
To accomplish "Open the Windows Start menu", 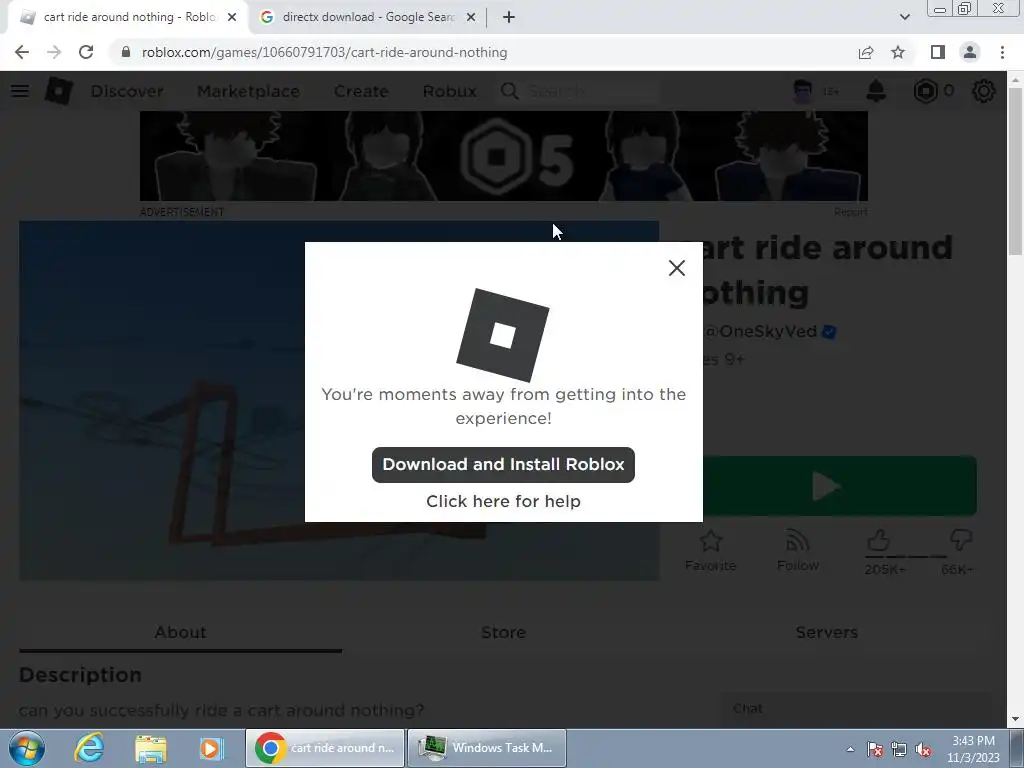I will [x=27, y=748].
